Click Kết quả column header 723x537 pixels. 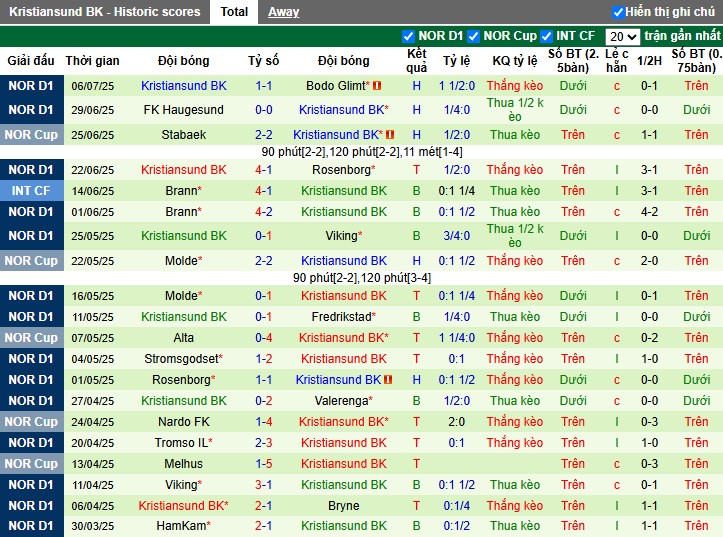[x=416, y=60]
